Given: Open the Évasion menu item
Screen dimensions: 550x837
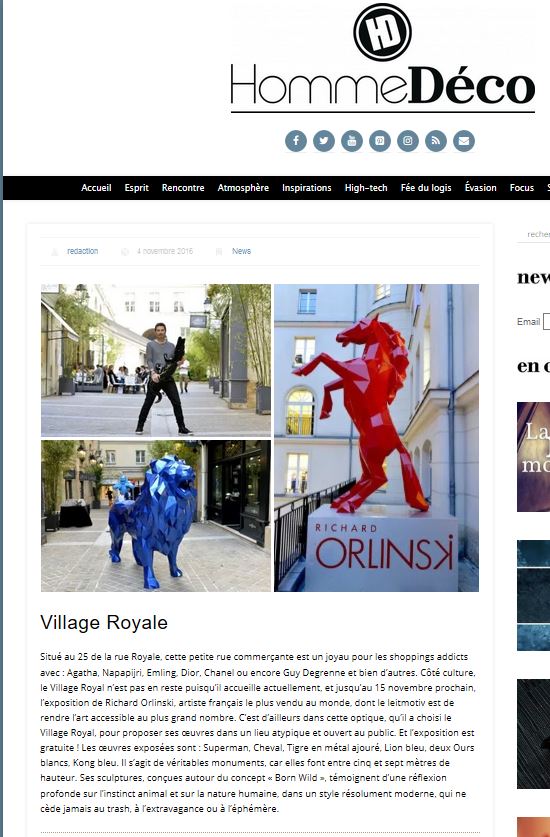Looking at the screenshot, I should [x=481, y=187].
